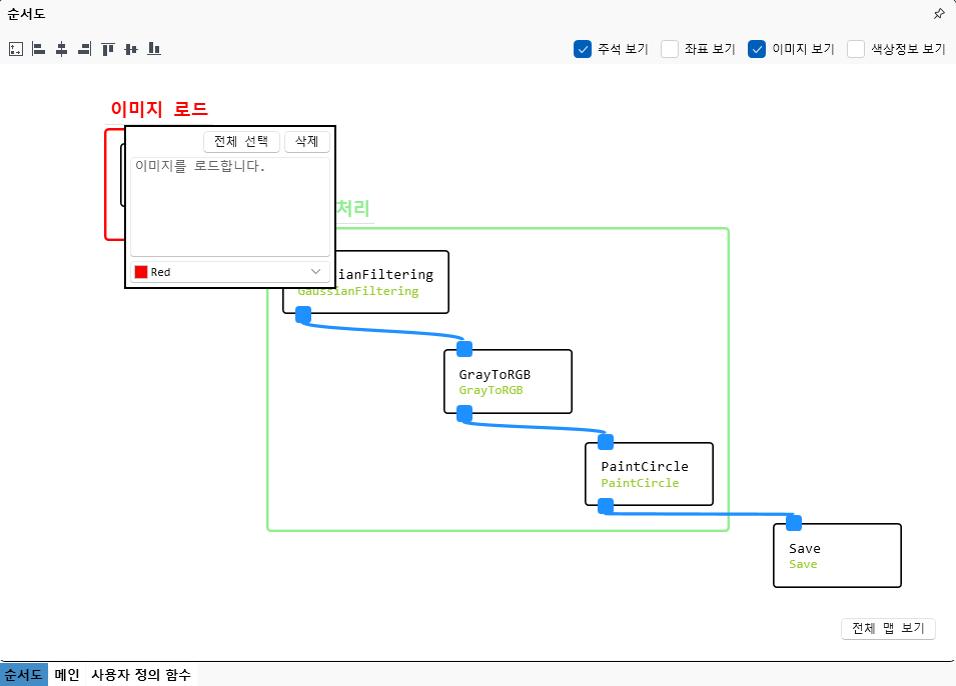Align selected nodes to the left
The width and height of the screenshot is (956, 686).
pyautogui.click(x=38, y=49)
